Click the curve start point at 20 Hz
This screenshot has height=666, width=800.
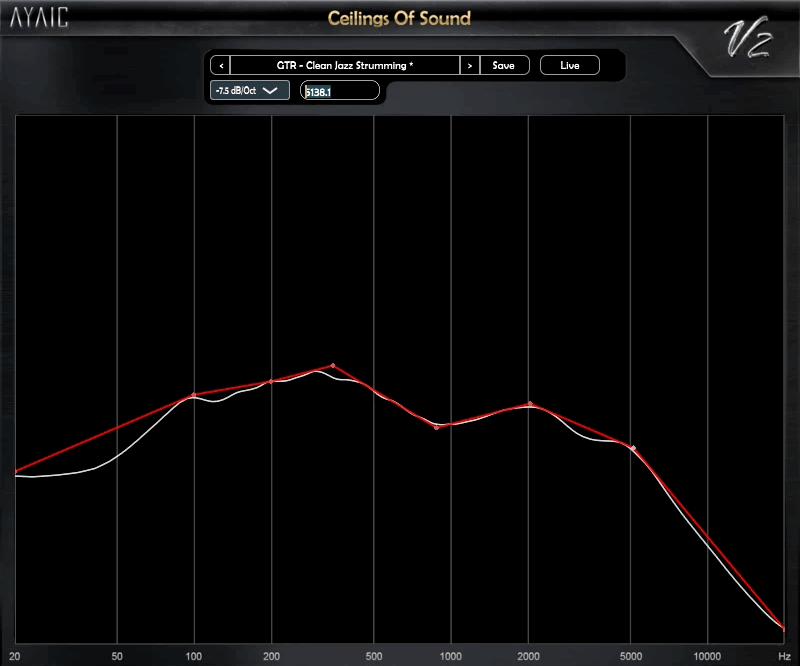pos(17,471)
